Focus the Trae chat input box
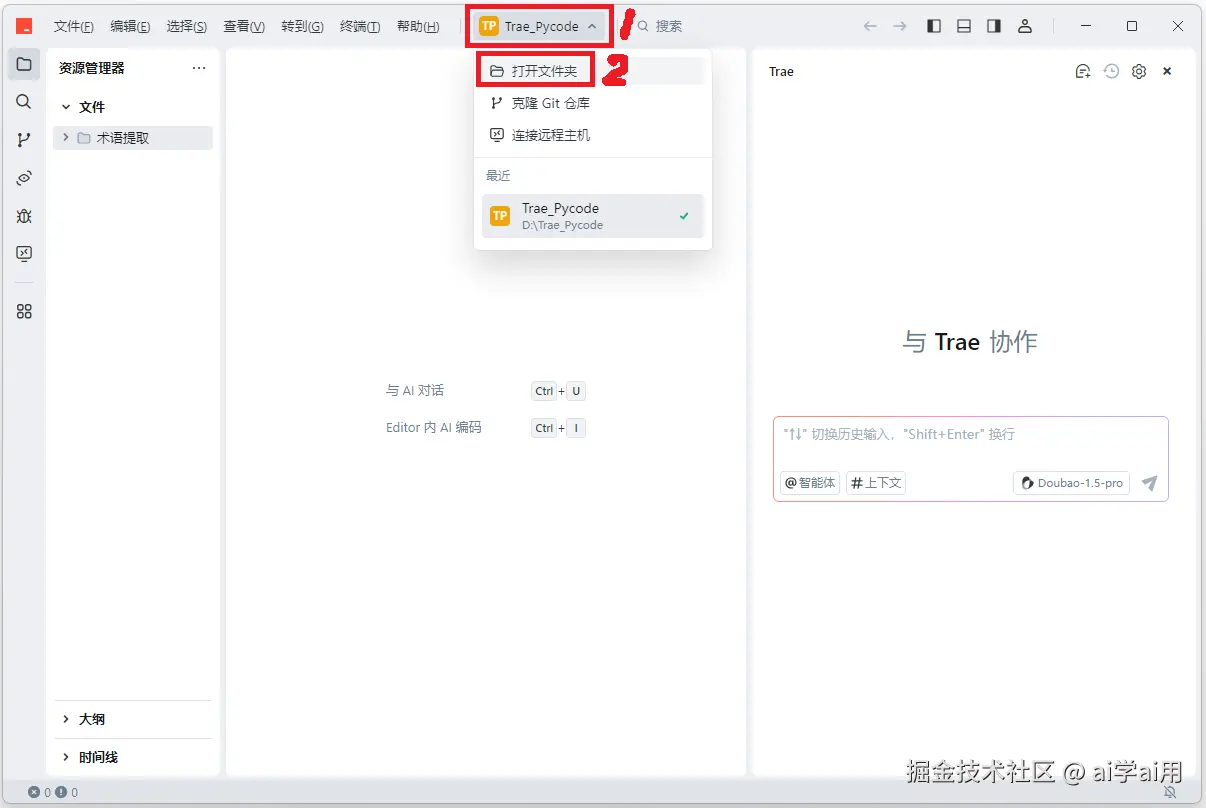The image size is (1206, 808). point(970,435)
